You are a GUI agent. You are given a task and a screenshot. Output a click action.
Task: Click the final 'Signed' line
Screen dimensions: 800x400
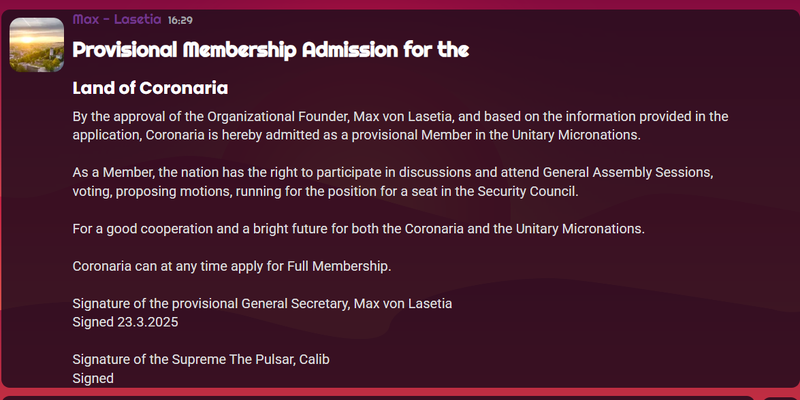(94, 378)
